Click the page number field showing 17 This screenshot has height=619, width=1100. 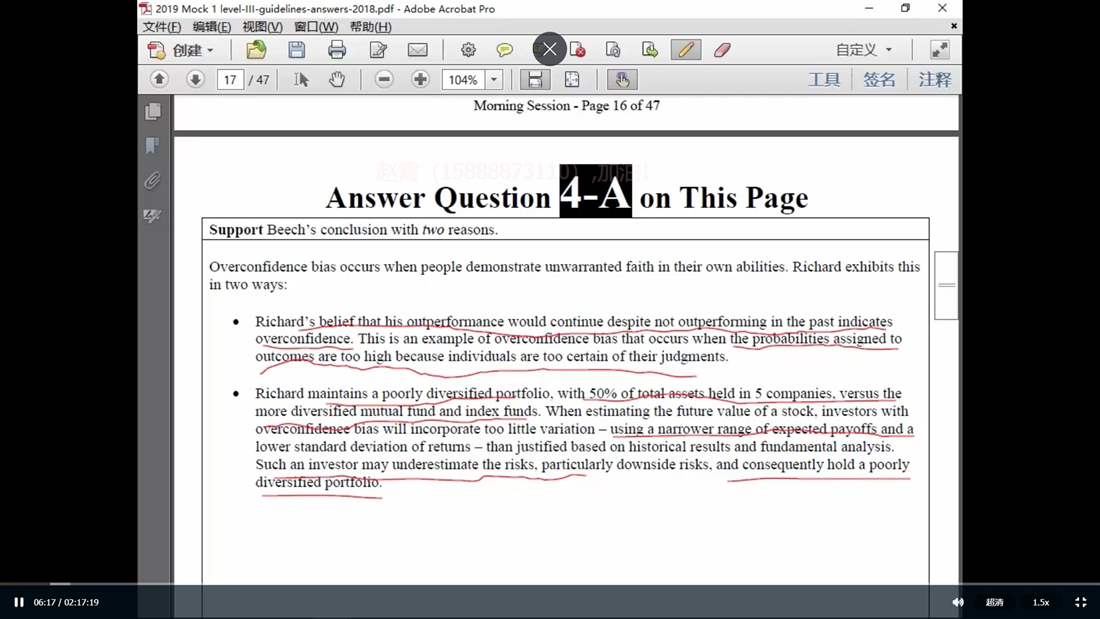(x=230, y=80)
